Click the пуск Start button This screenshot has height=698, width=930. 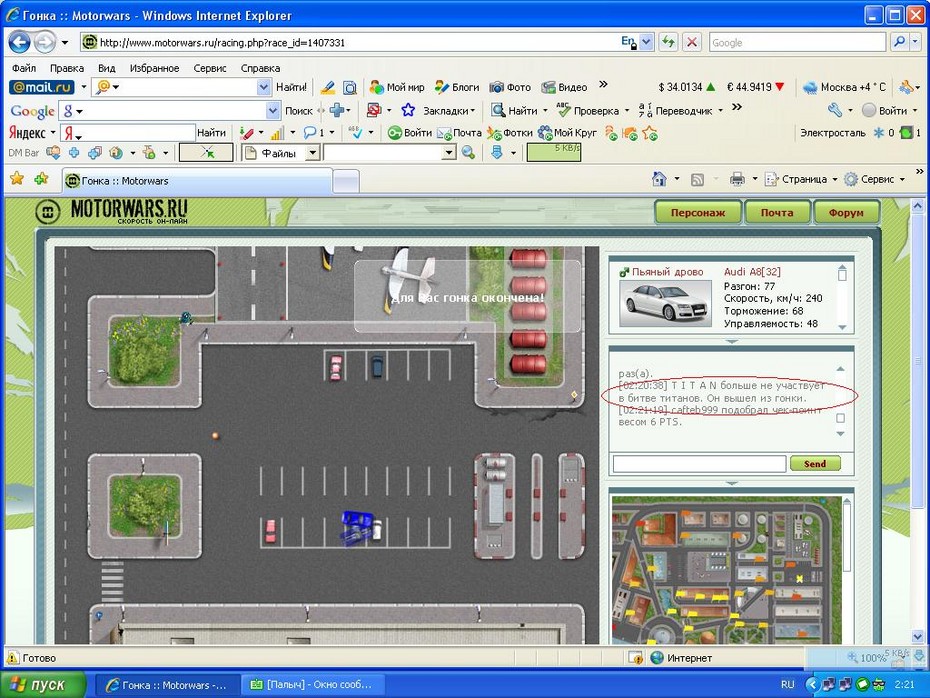tap(42, 684)
